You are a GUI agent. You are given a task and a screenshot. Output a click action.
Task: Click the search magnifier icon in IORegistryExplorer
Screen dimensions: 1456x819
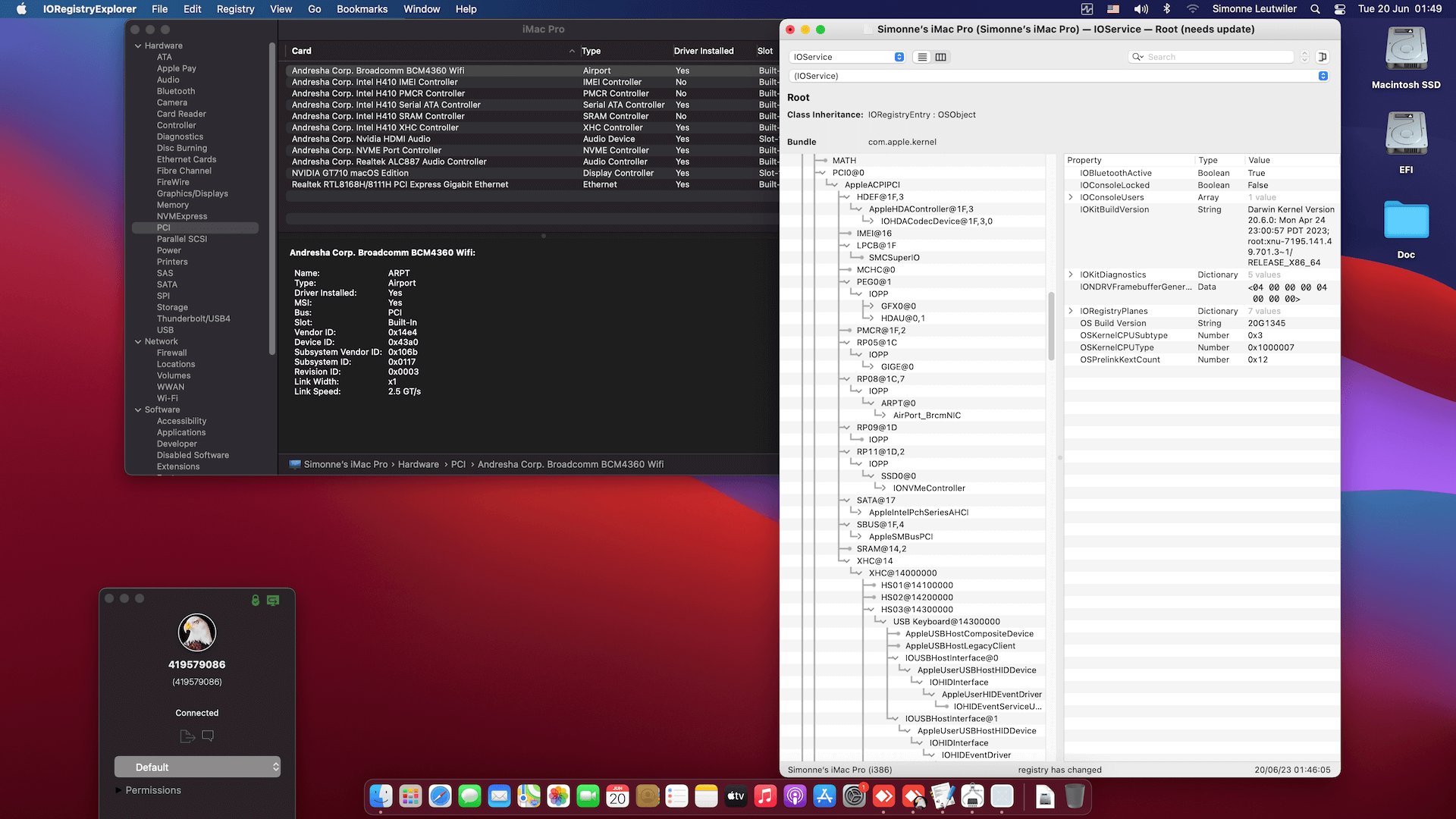(x=1137, y=57)
